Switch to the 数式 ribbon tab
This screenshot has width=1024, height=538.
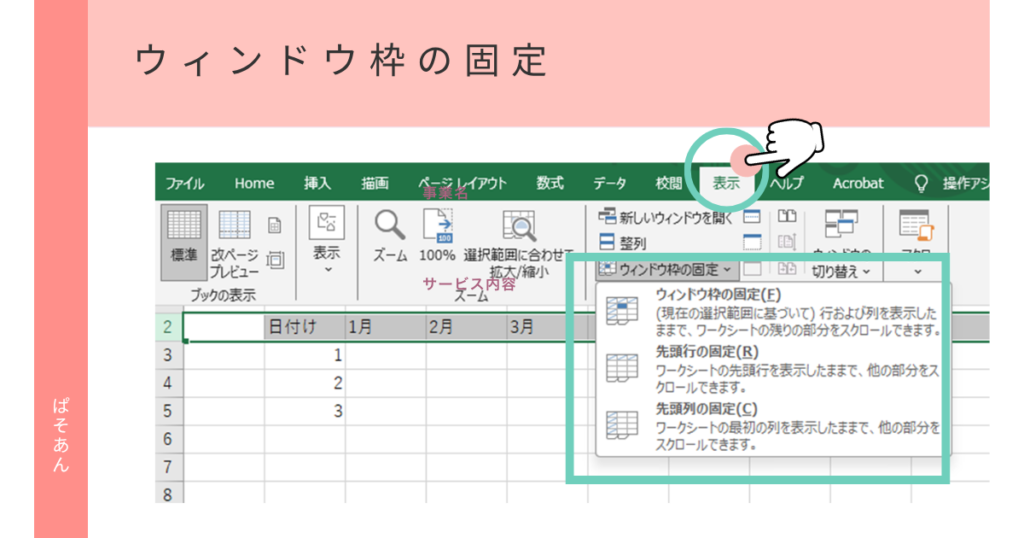tap(550, 183)
